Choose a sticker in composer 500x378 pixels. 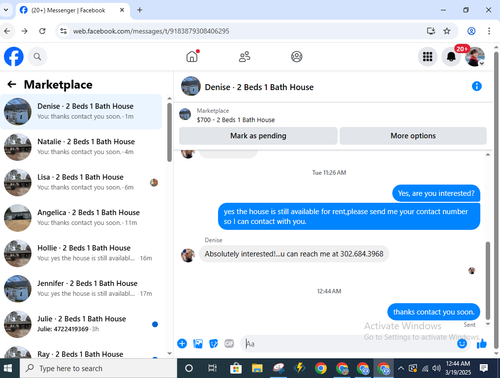click(x=214, y=343)
